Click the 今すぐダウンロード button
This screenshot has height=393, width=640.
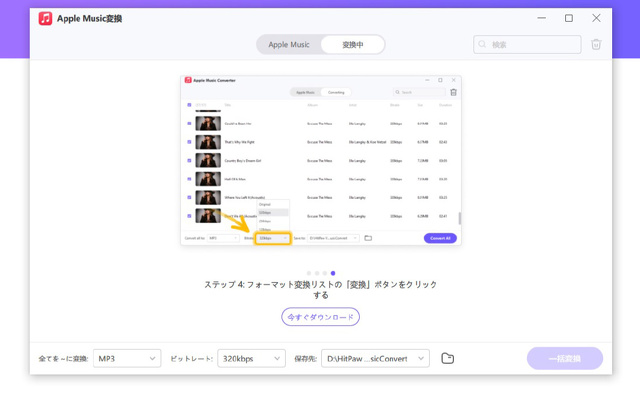(320, 317)
